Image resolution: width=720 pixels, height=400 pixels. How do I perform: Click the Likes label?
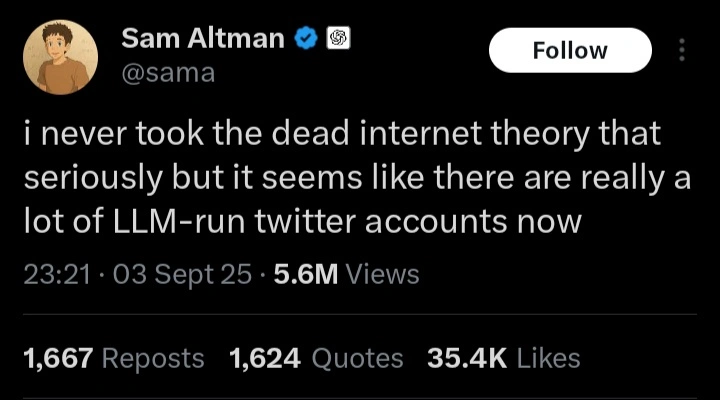tap(546, 358)
